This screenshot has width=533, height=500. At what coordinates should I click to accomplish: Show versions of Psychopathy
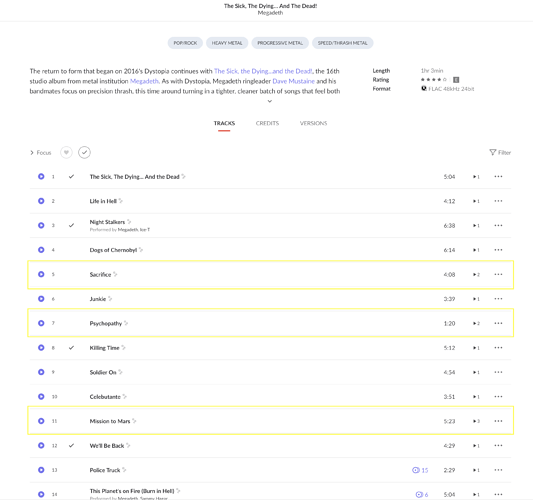pyautogui.click(x=476, y=323)
